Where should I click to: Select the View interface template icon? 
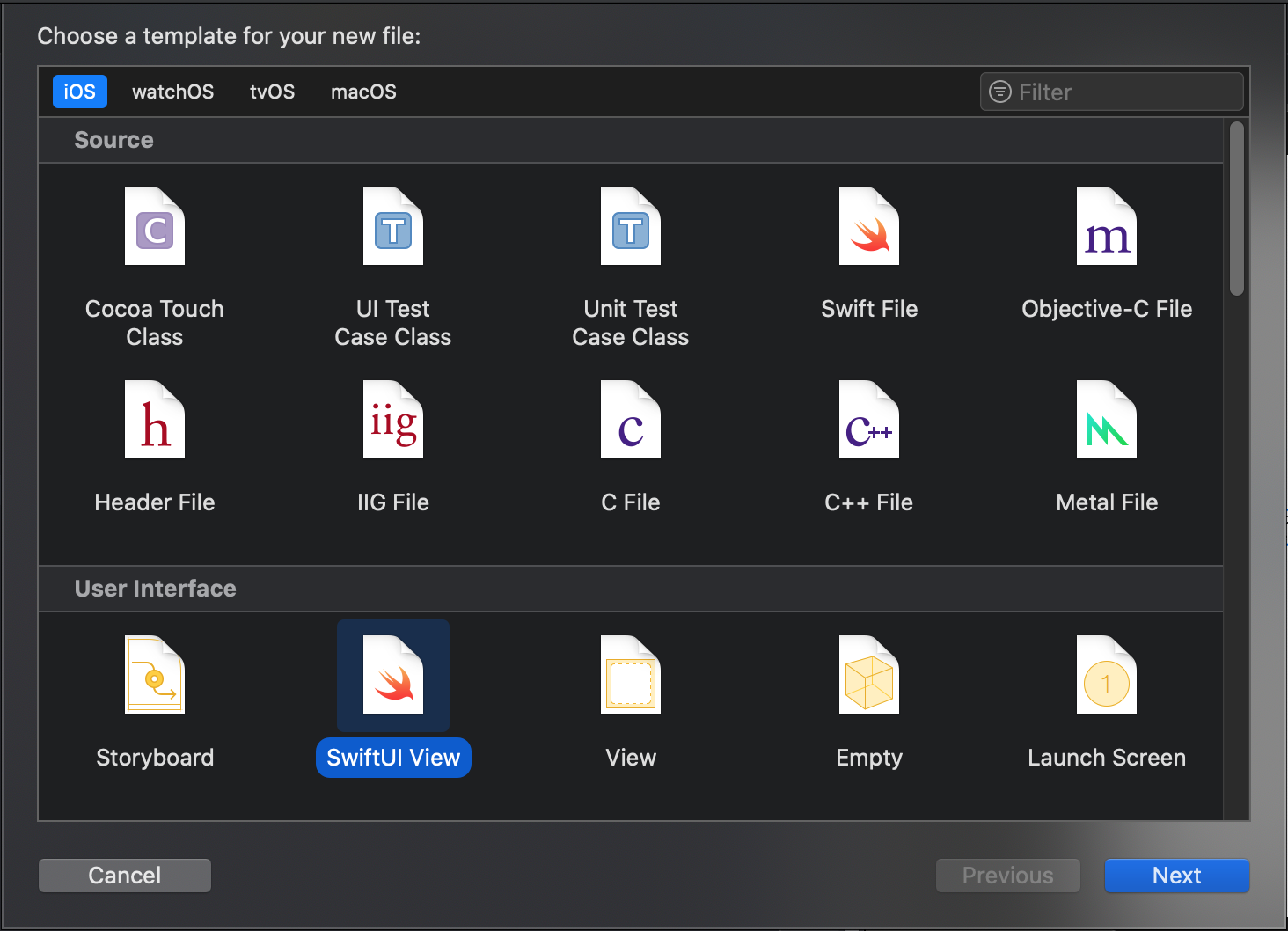[x=631, y=676]
